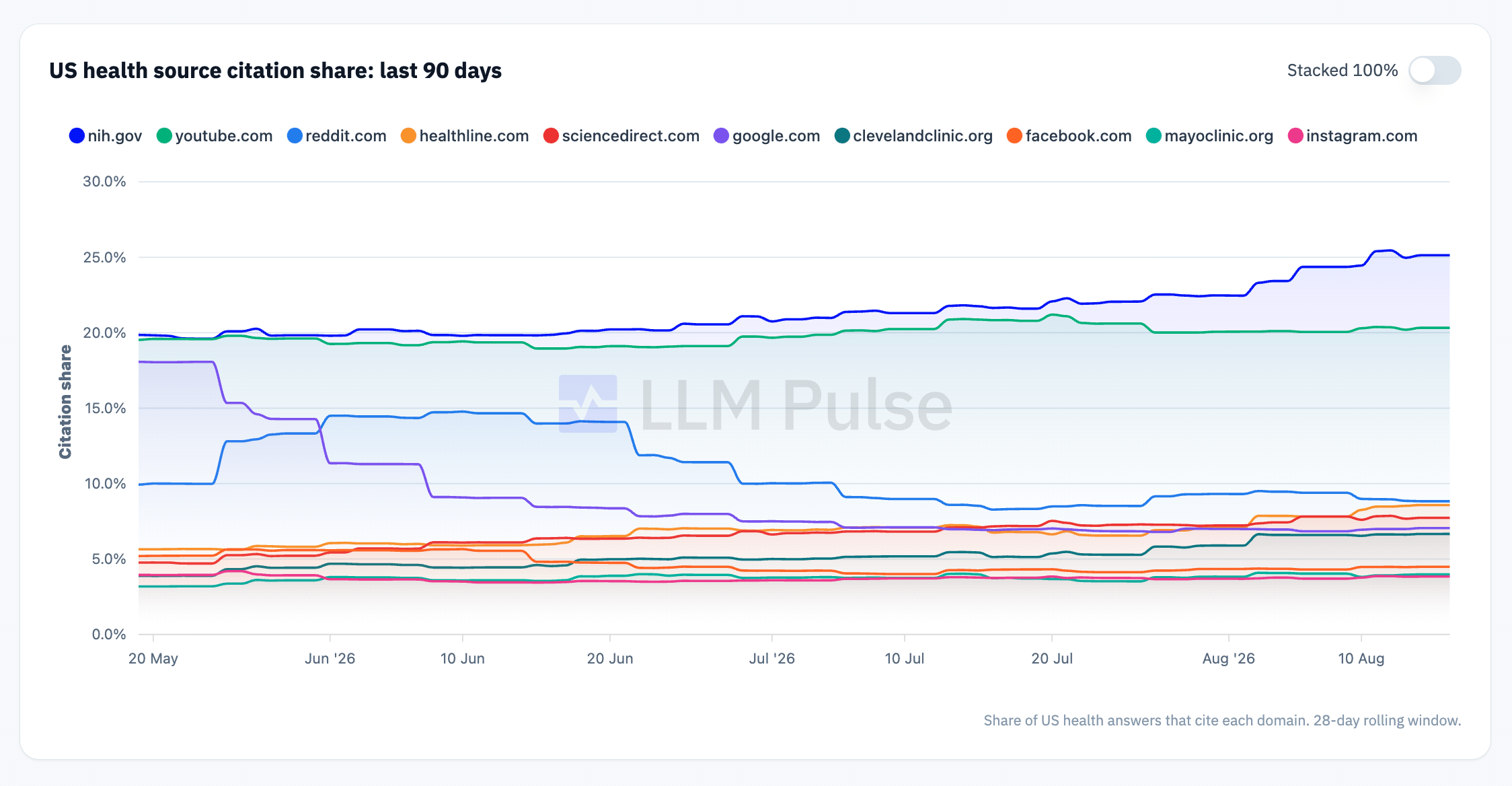Click the clevelandclinic.org dark teal legend dot
This screenshot has width=1512, height=786.
coord(842,136)
